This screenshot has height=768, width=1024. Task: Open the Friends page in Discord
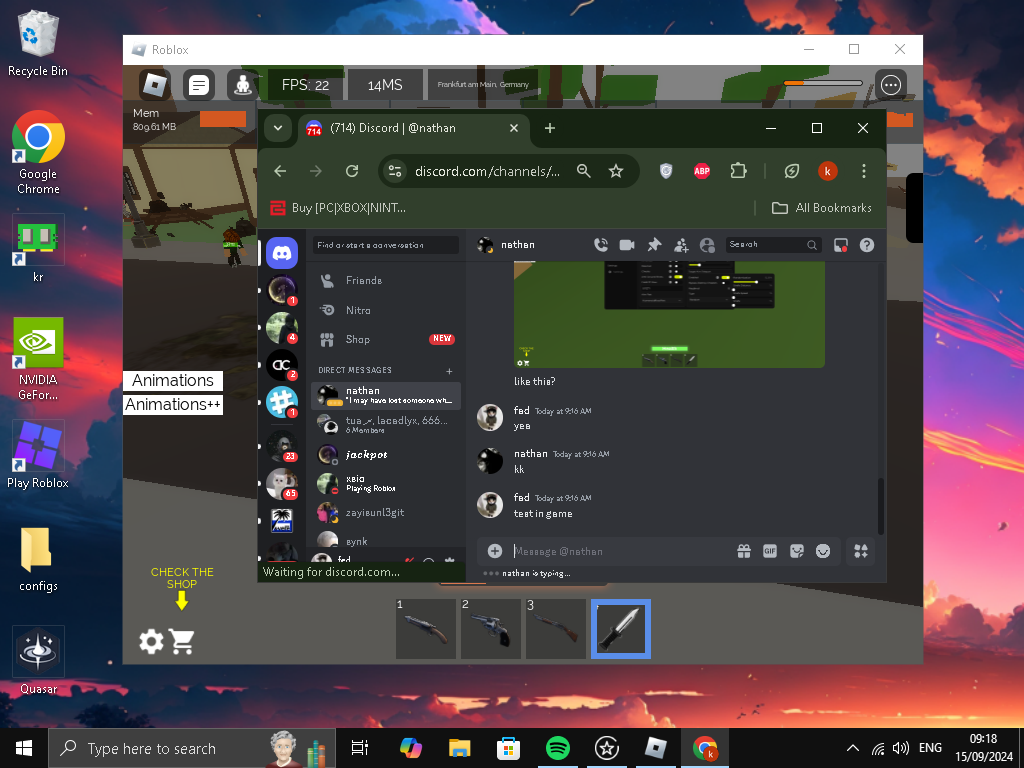(x=385, y=281)
